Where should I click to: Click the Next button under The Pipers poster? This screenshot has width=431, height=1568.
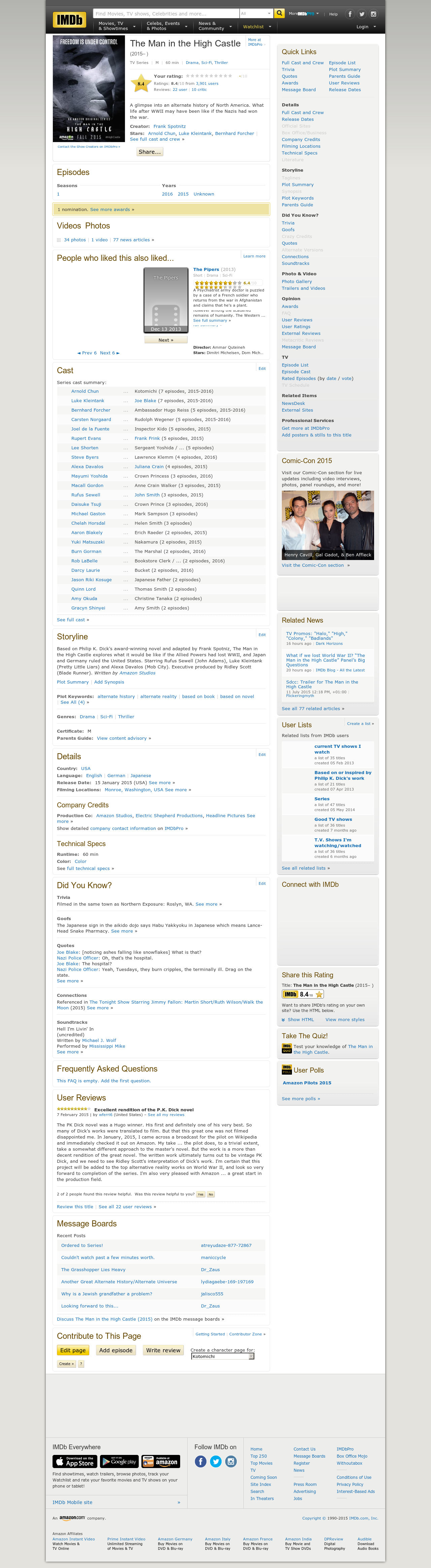[166, 340]
